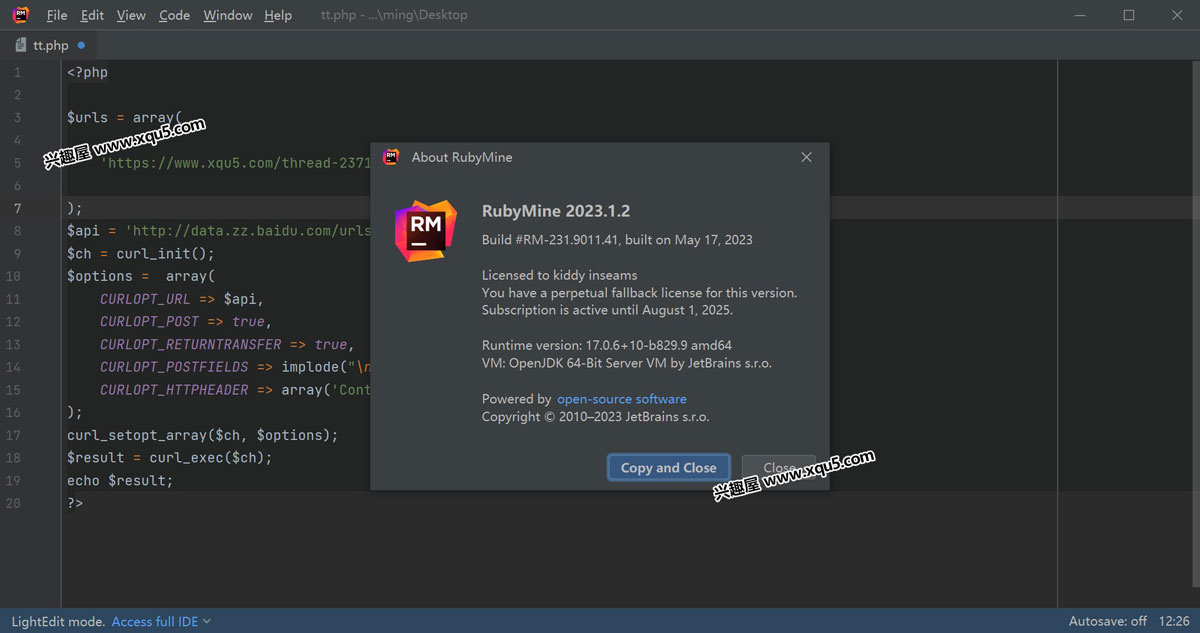Minimize the RubyMine window

pyautogui.click(x=1082, y=15)
